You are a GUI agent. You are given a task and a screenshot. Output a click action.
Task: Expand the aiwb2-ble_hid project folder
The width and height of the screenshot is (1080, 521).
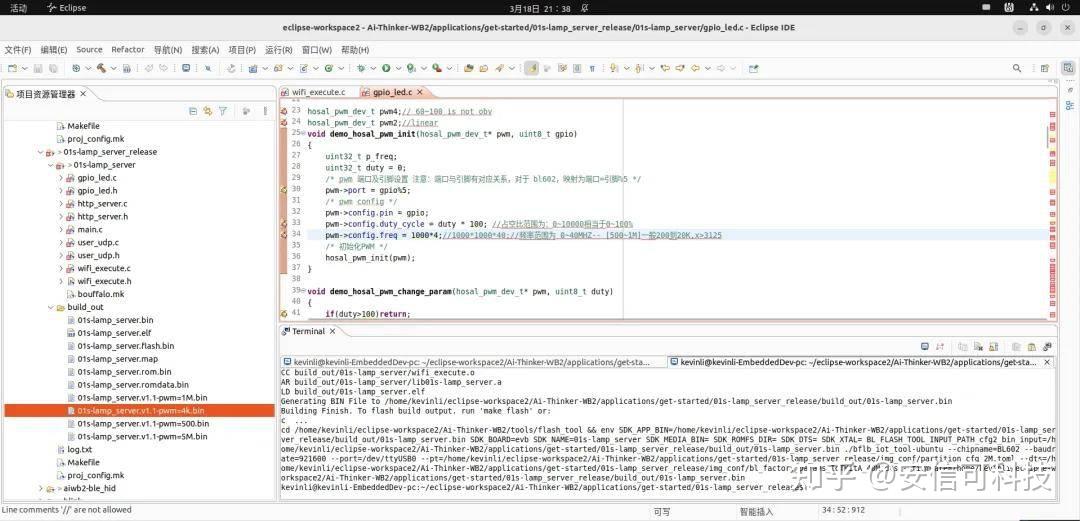point(41,488)
